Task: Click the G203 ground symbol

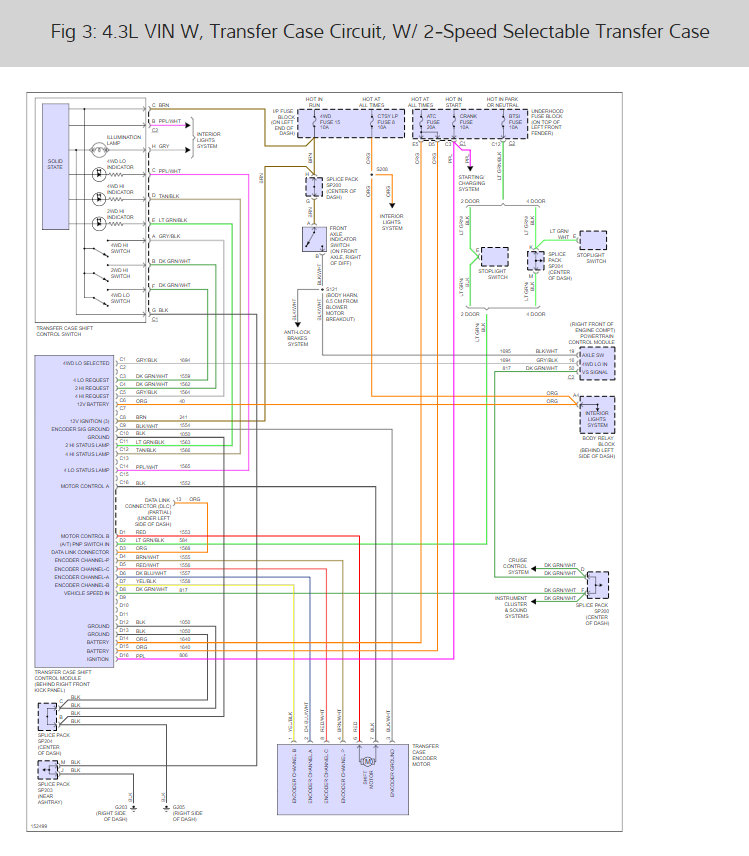Action: point(134,808)
